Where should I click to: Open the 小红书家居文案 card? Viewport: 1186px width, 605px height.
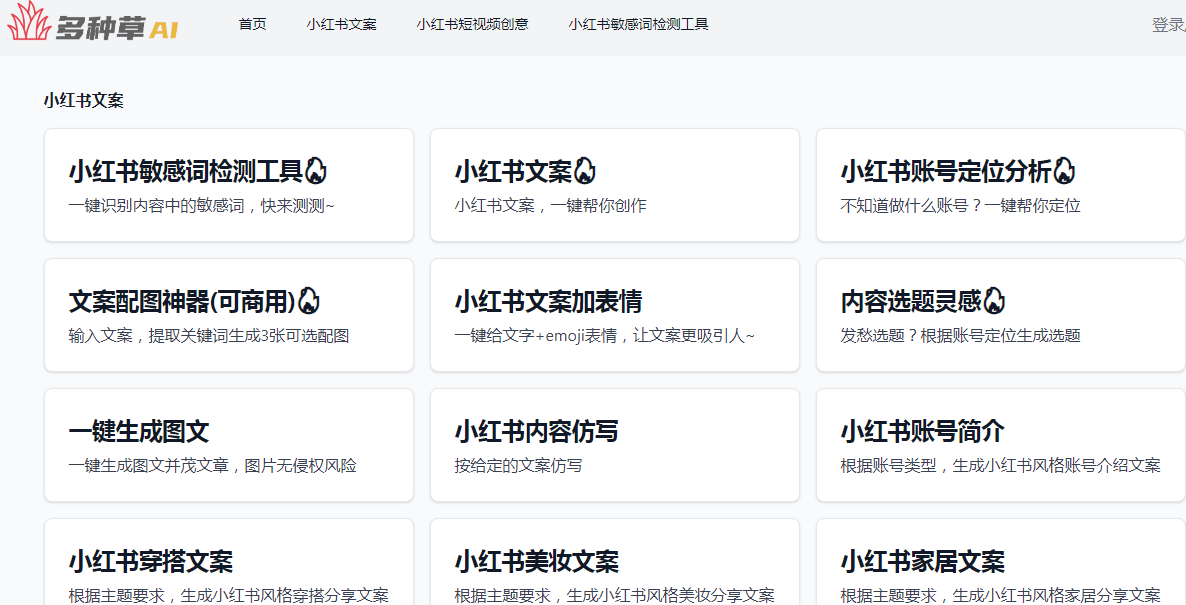pos(1001,562)
